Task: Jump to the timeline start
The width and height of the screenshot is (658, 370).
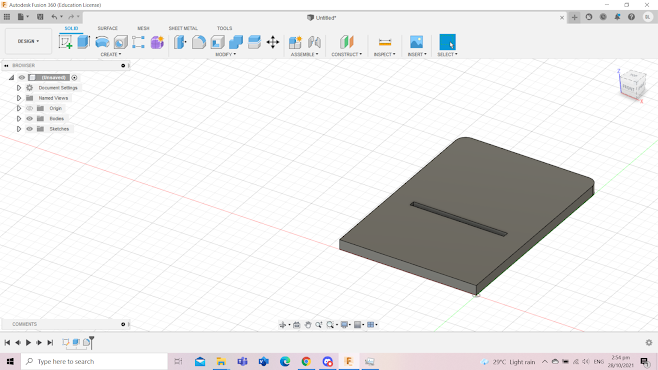Action: point(7,342)
